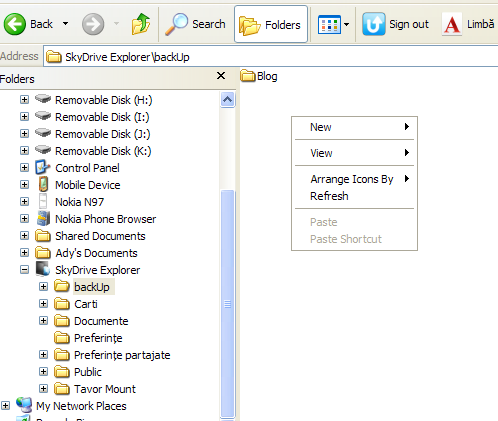Click the folder tree scrollbar thumb
This screenshot has width=498, height=421.
click(x=228, y=303)
